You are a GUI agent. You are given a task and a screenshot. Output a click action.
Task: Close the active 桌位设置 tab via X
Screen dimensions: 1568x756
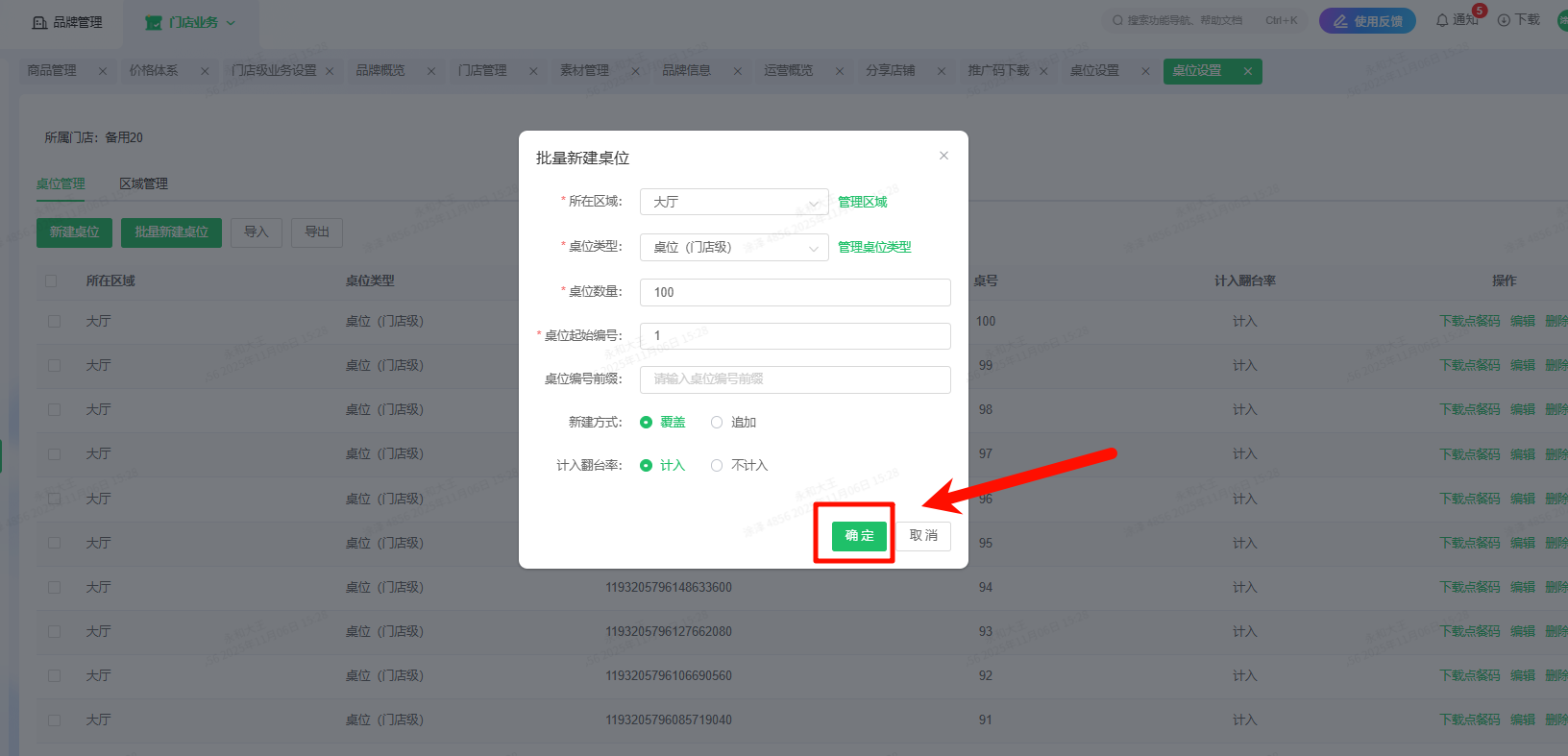click(1247, 71)
